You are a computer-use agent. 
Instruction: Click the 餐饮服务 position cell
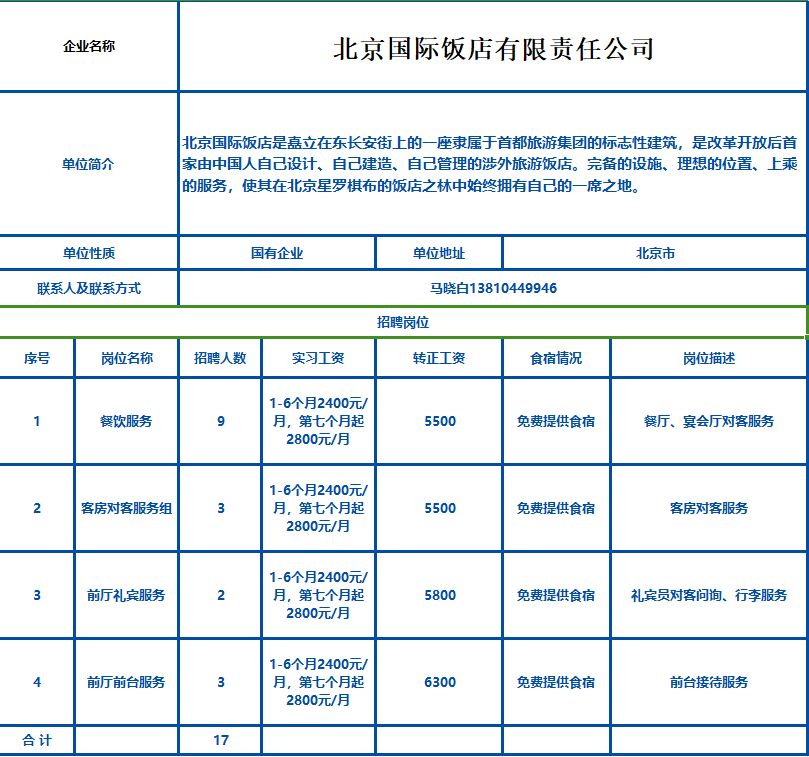coord(127,421)
